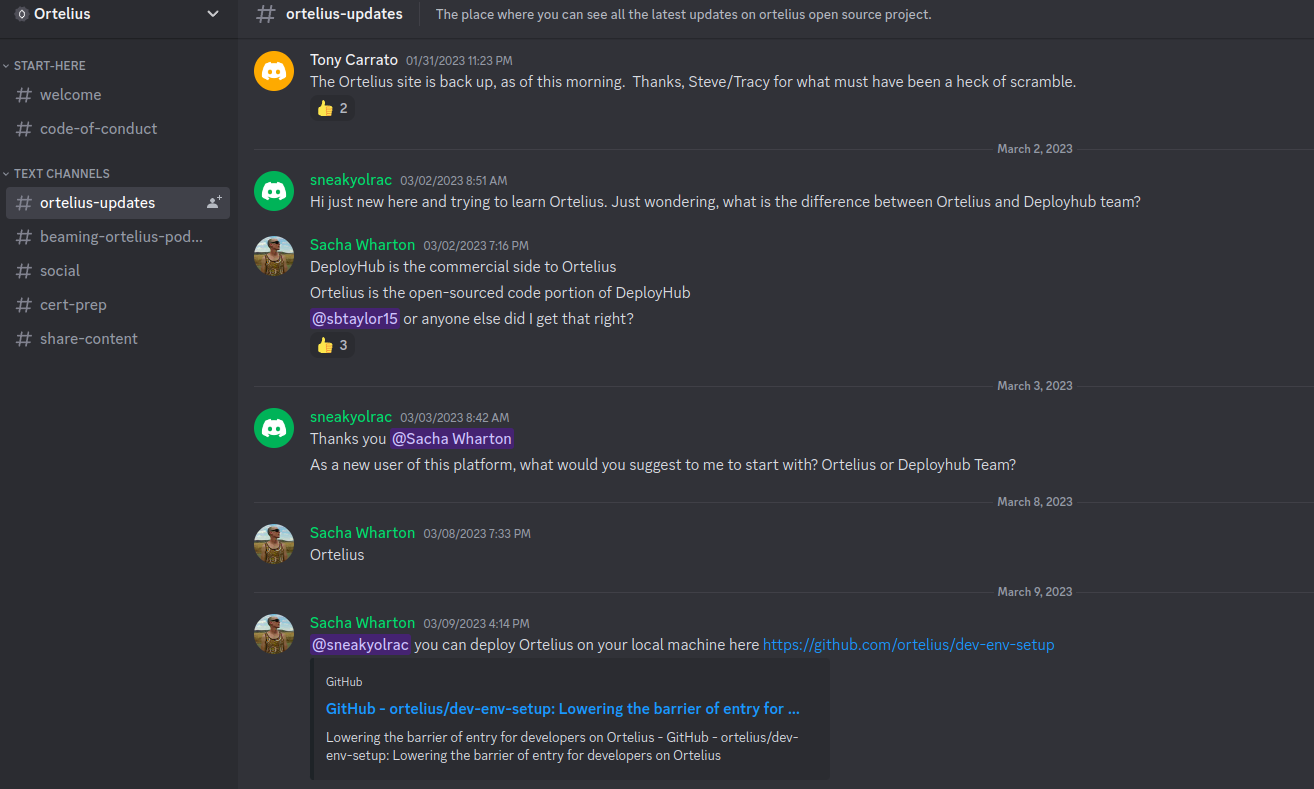Open the code-of-conduct channel

[x=98, y=129]
